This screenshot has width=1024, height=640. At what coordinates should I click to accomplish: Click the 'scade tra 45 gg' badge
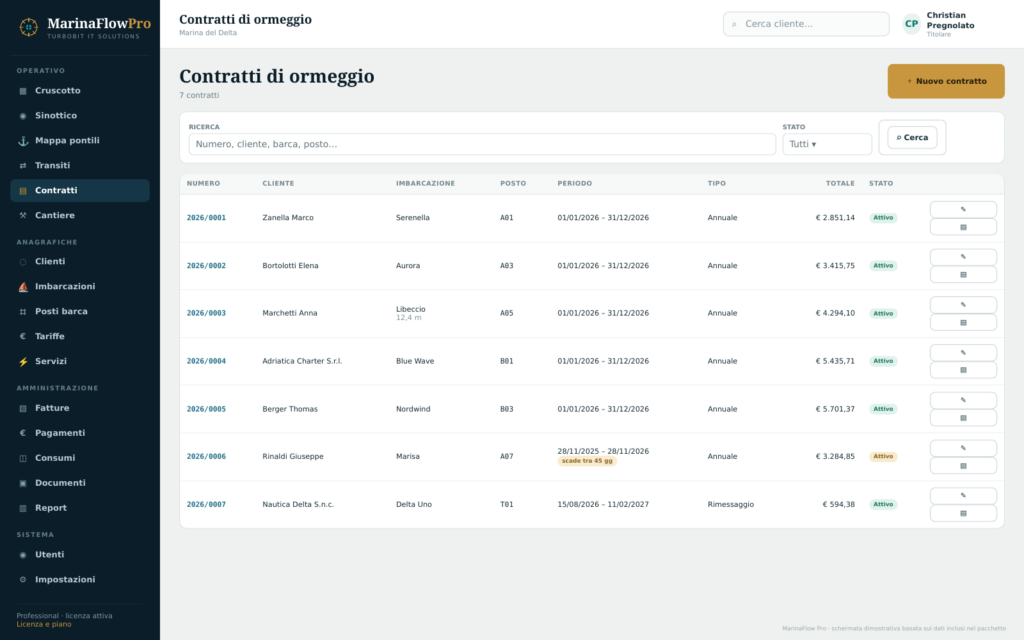pyautogui.click(x=587, y=461)
